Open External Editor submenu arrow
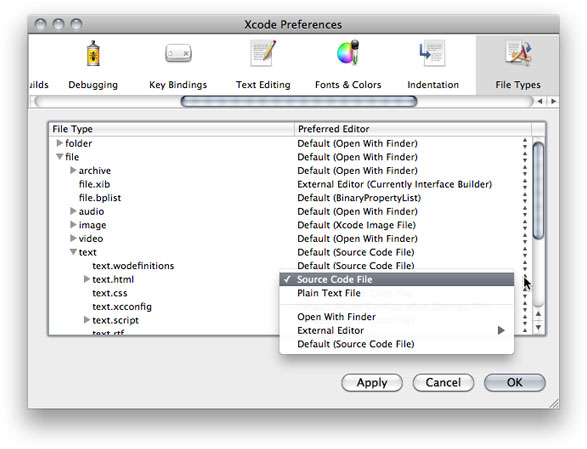The image size is (587, 449). (501, 330)
